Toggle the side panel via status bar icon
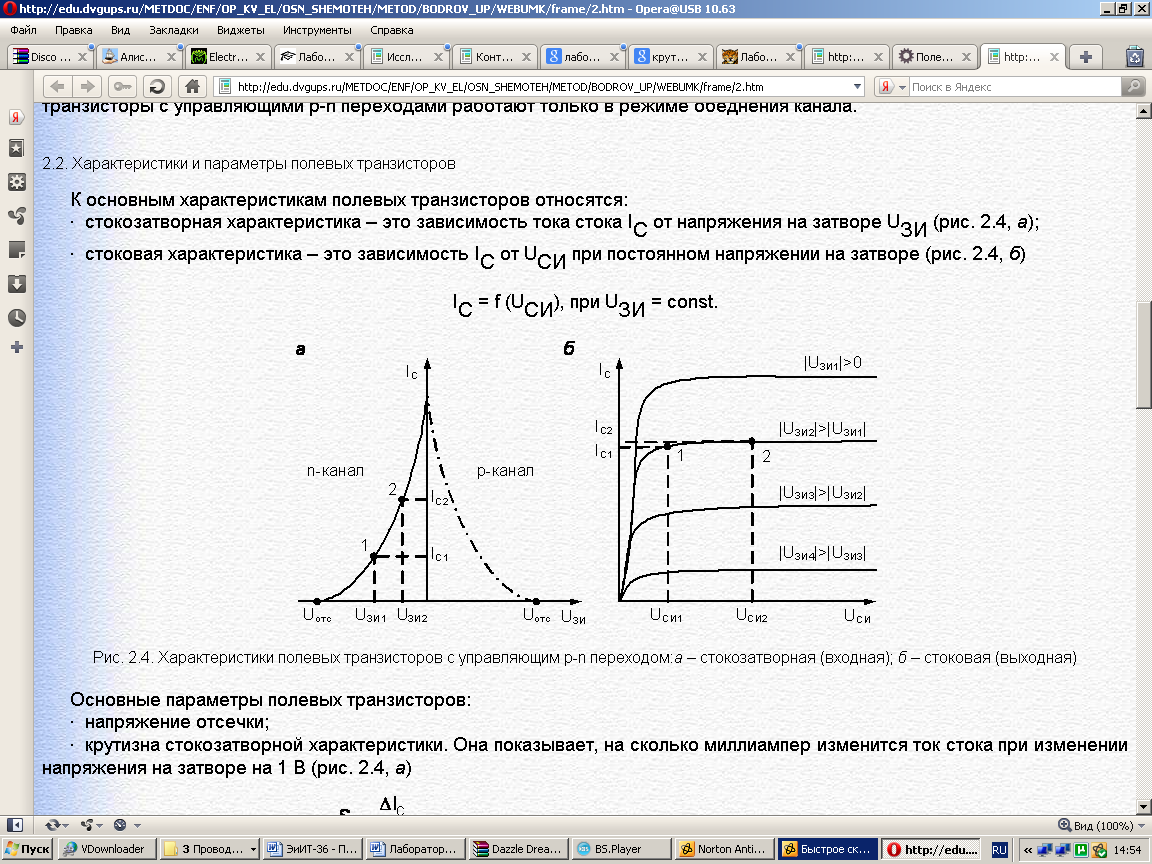This screenshot has width=1152, height=864. 15,825
